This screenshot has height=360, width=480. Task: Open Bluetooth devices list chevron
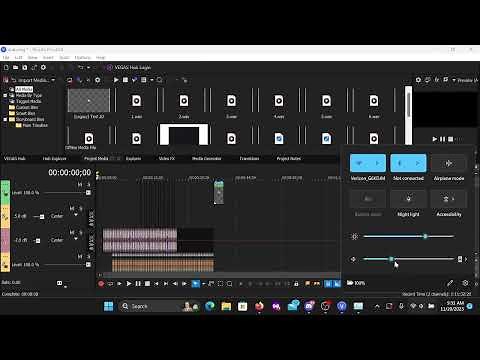[418, 163]
